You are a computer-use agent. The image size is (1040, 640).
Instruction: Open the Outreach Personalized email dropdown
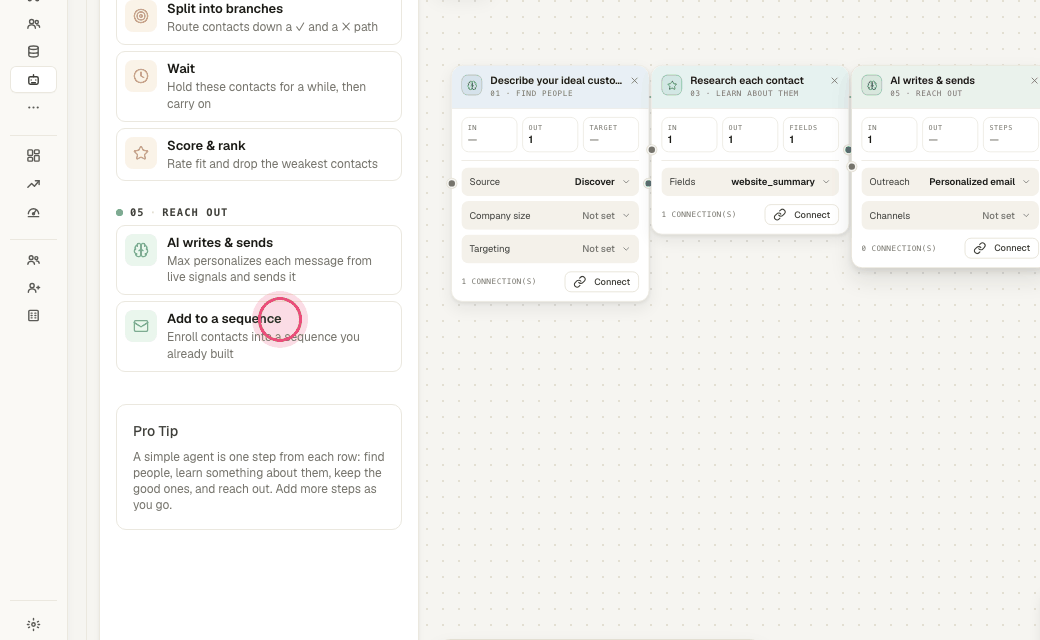[950, 182]
